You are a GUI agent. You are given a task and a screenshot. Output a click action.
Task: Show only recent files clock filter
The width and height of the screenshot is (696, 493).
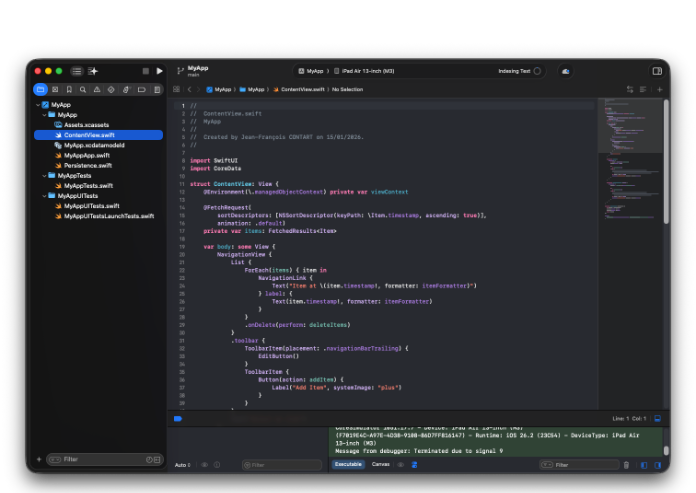click(x=150, y=460)
